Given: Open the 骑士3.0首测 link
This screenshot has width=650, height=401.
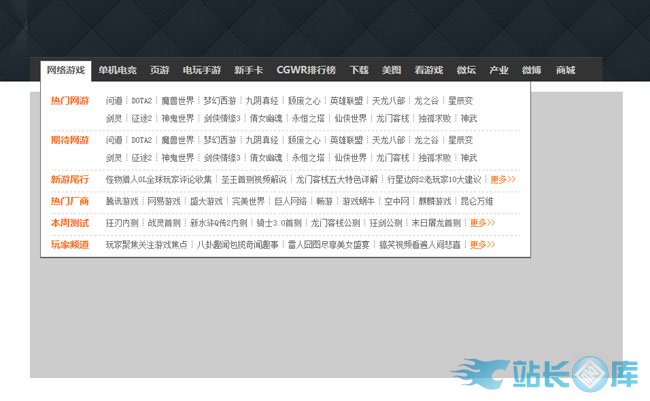Looking at the screenshot, I should [x=279, y=223].
